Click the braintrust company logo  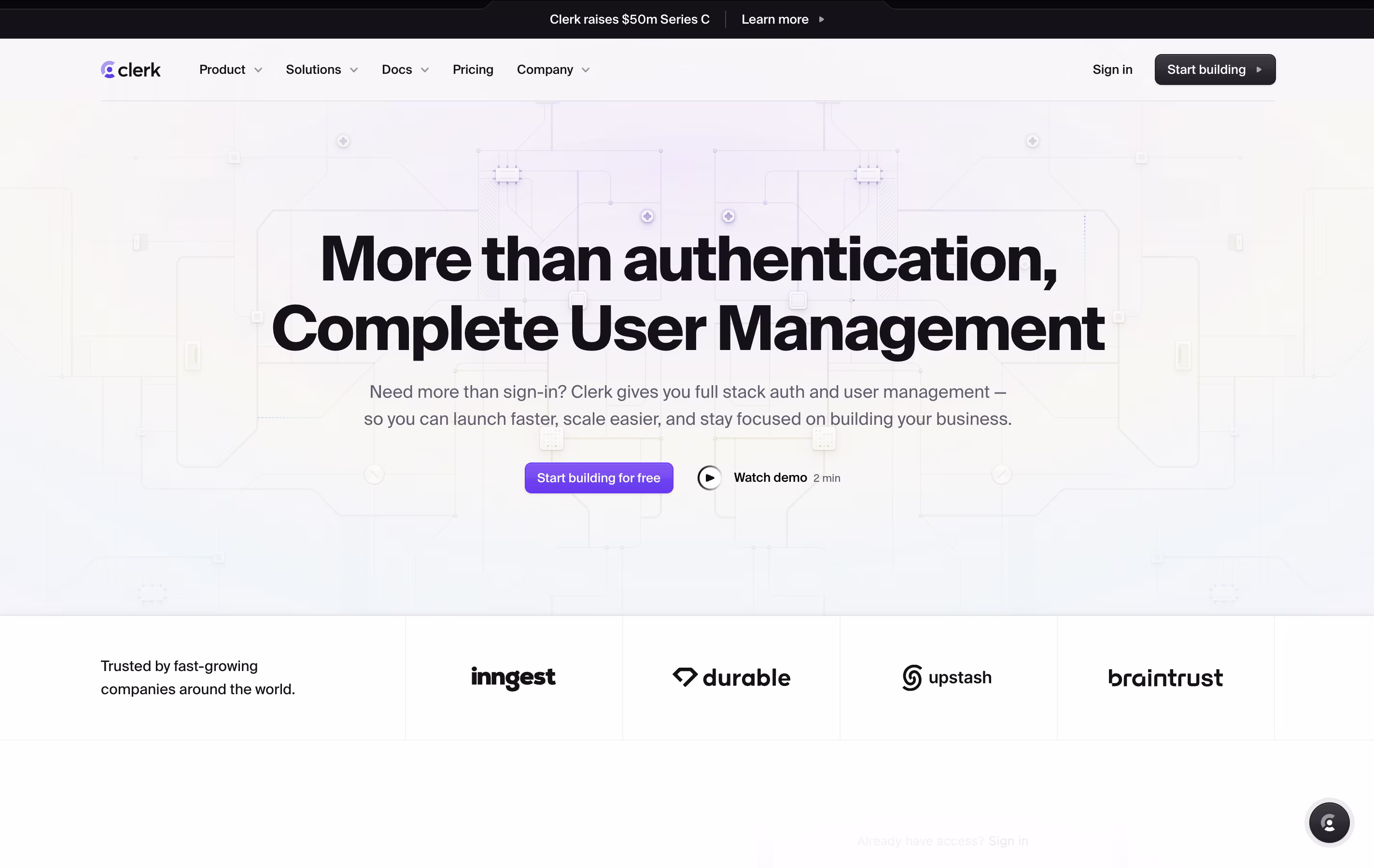pyautogui.click(x=1165, y=678)
